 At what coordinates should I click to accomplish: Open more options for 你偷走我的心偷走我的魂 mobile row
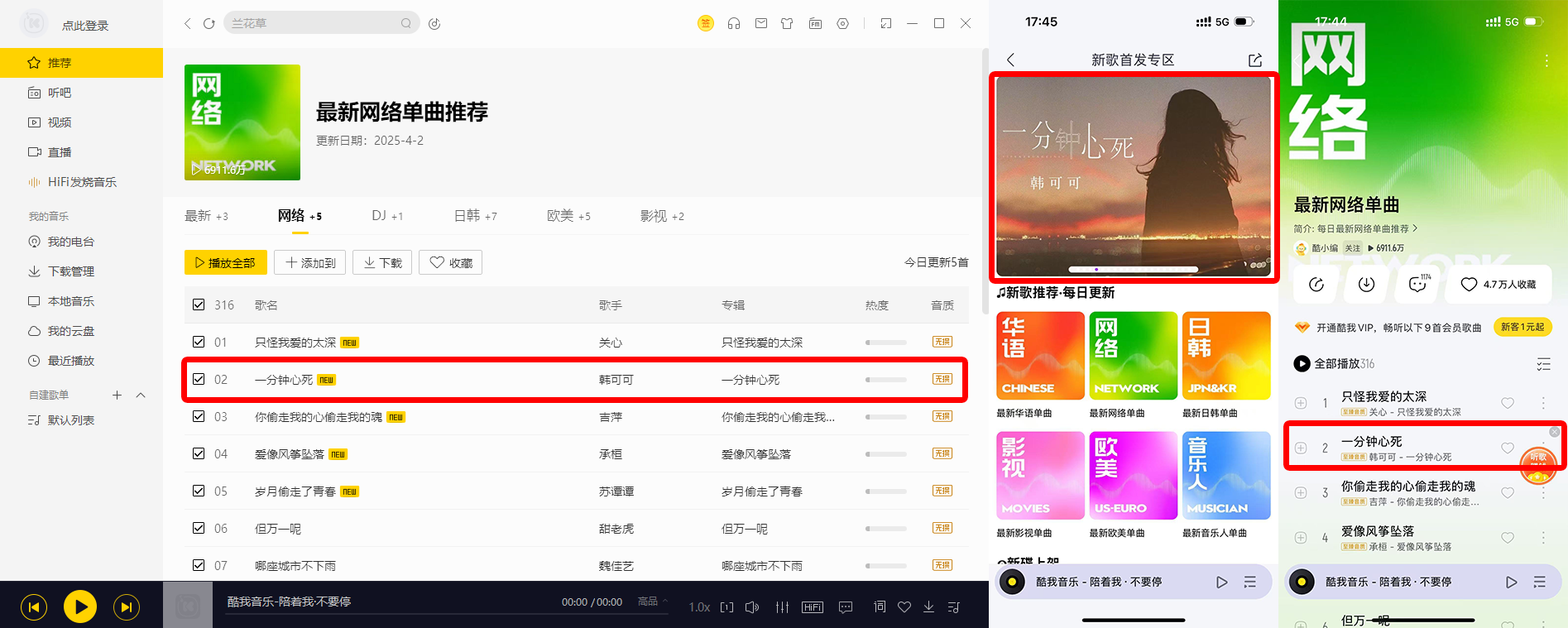(x=1543, y=493)
